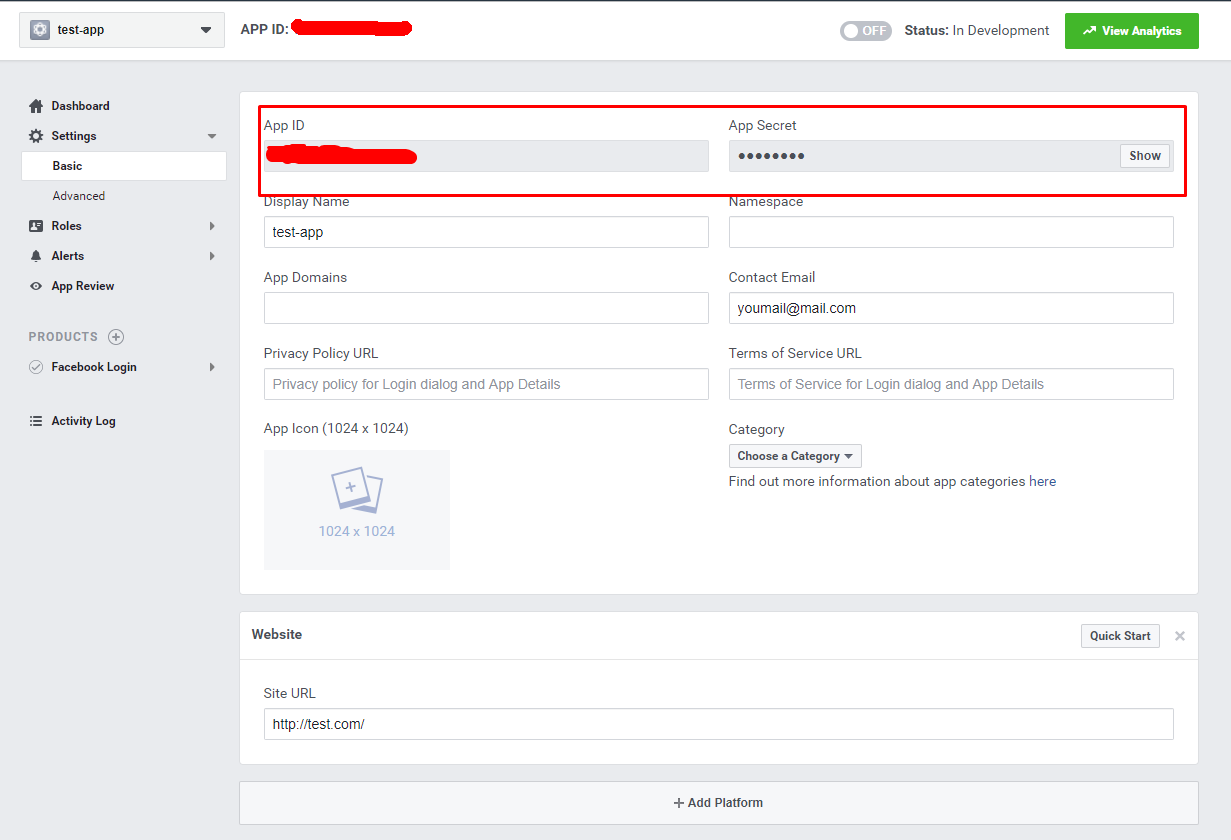
Task: Click the Settings gear icon in sidebar
Action: tap(36, 136)
